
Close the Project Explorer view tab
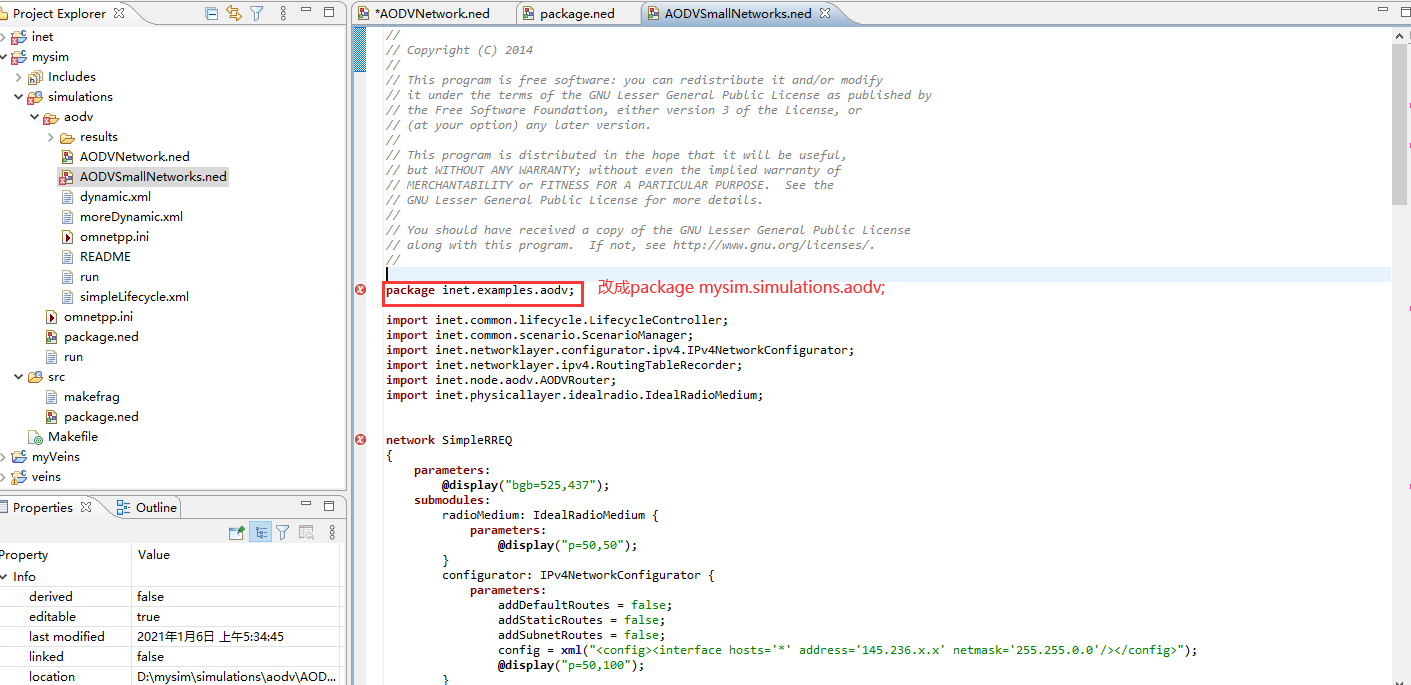click(x=120, y=13)
